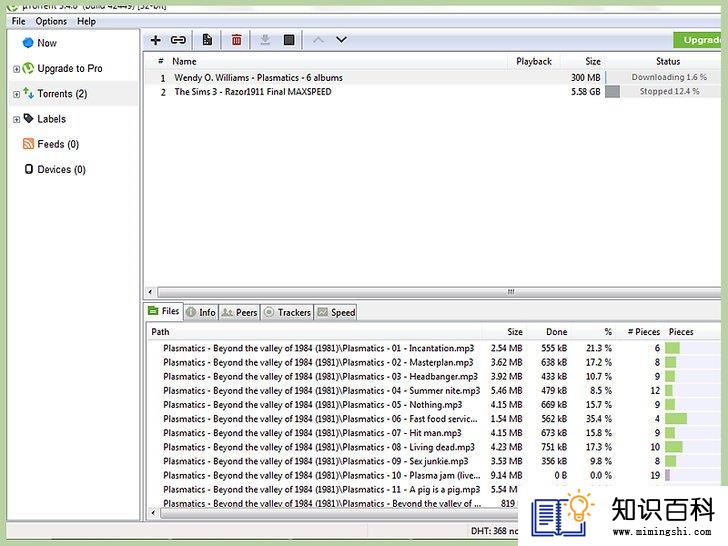Click the Torrents arrows icon in sidebar
This screenshot has height=546, width=728.
28,93
